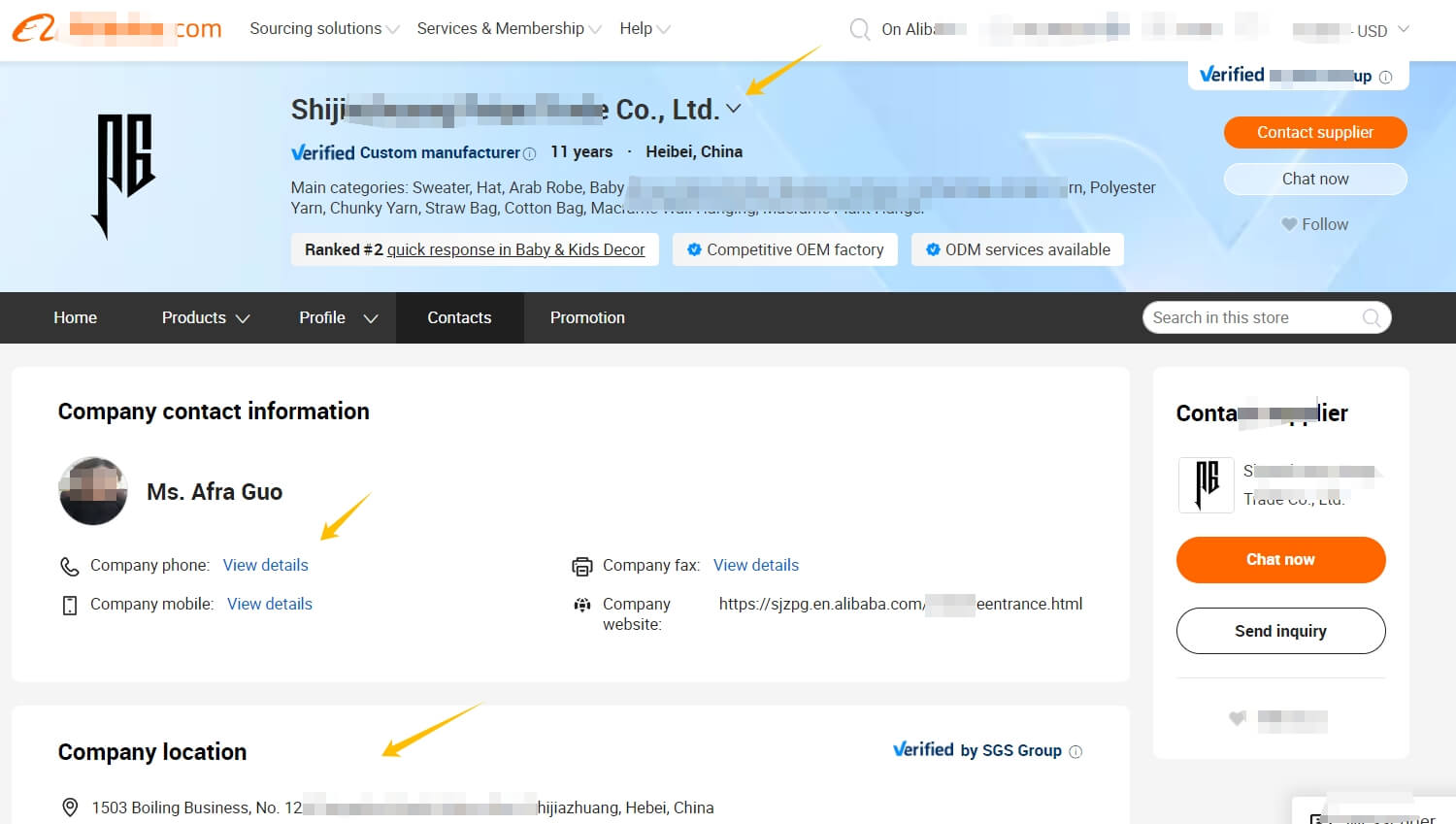1456x824 pixels.
Task: Open the USD currency dropdown
Action: 1382,30
